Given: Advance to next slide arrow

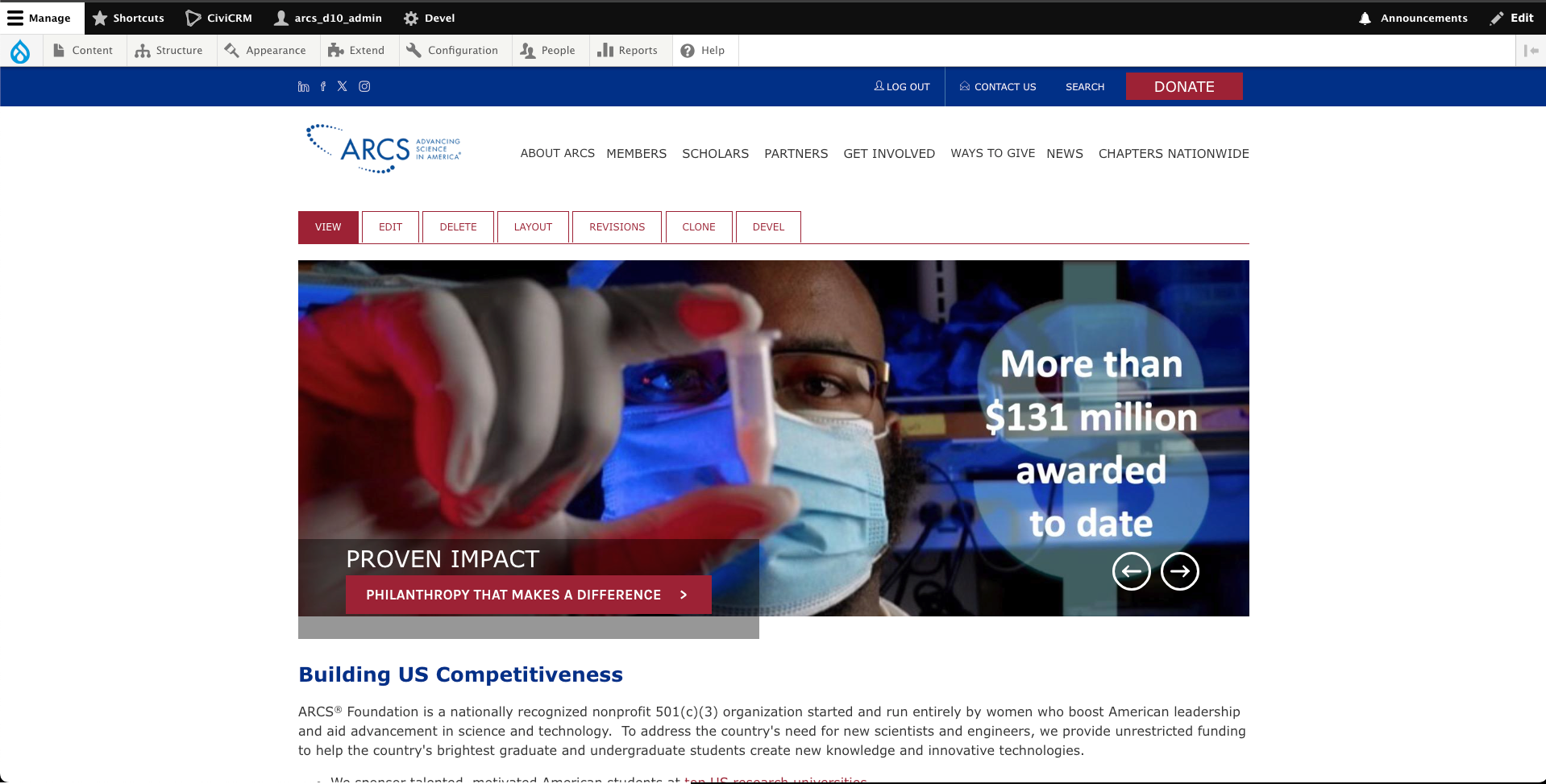Looking at the screenshot, I should 1179,571.
